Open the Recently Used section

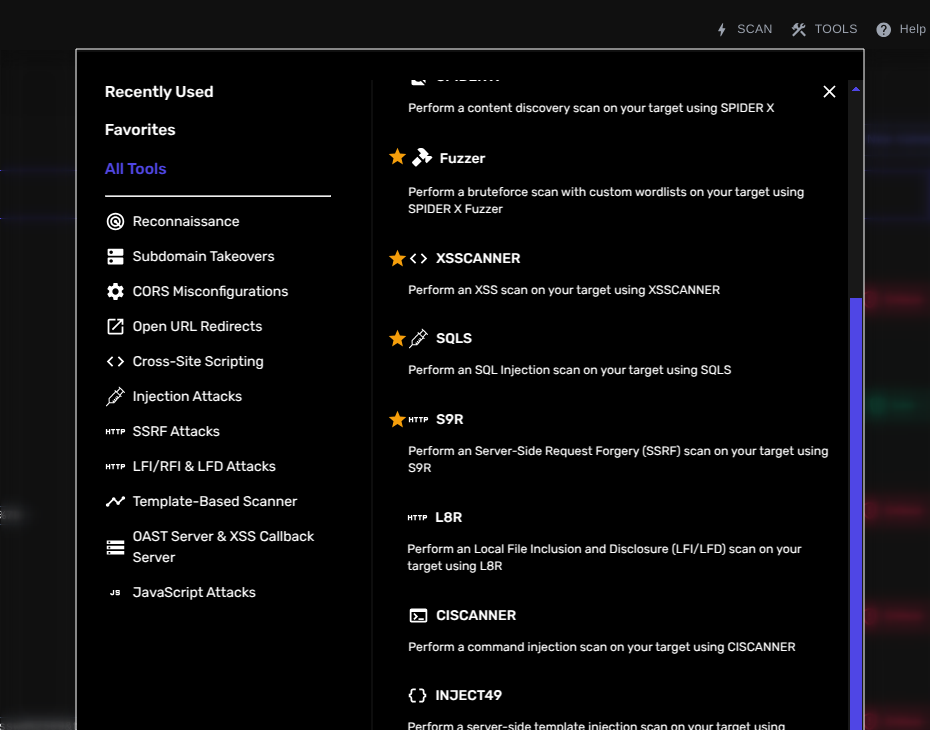[x=159, y=91]
